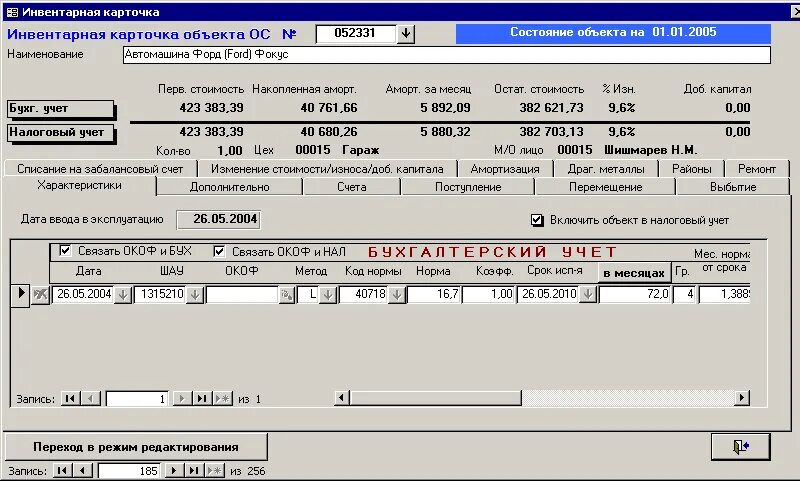Toggle Связать ОКОФ и НАЛ checkbox
Viewport: 800px width, 481px height.
coord(219,251)
